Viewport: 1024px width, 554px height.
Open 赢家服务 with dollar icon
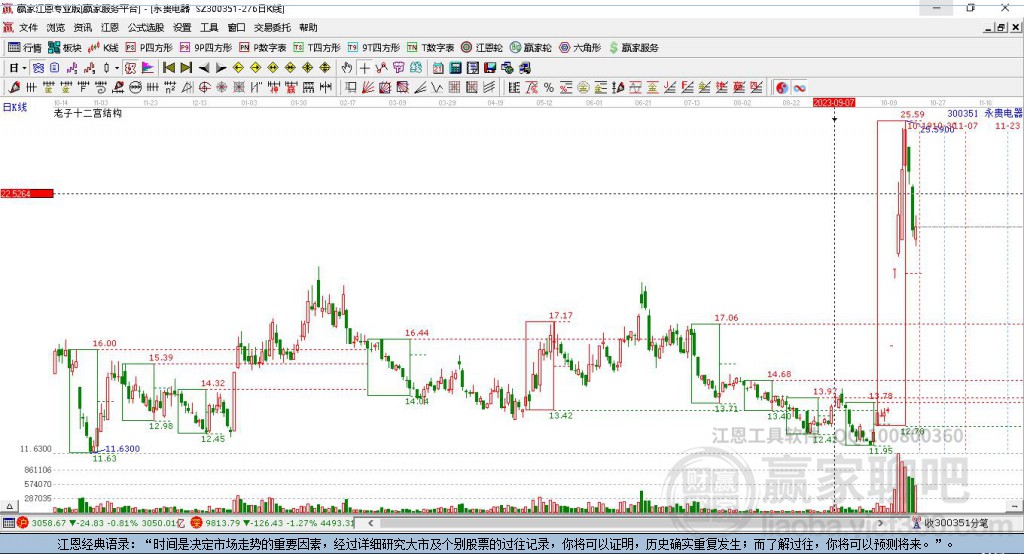(633, 48)
